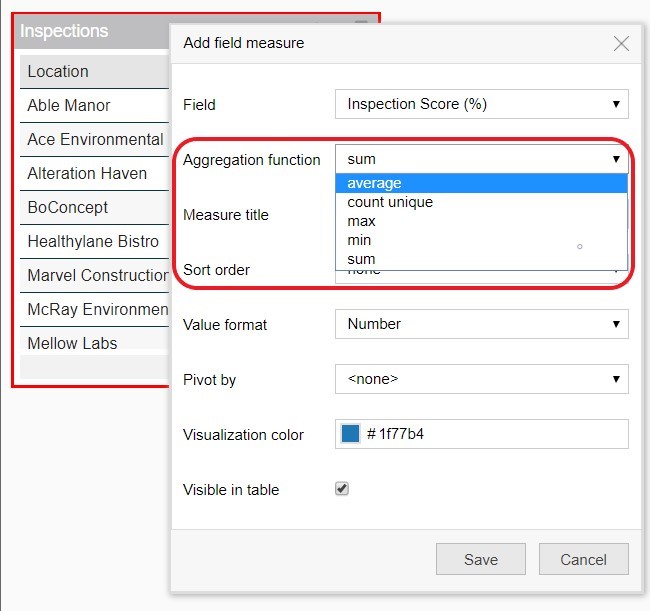Open the Field dropdown showing Inspection Score

coord(481,104)
